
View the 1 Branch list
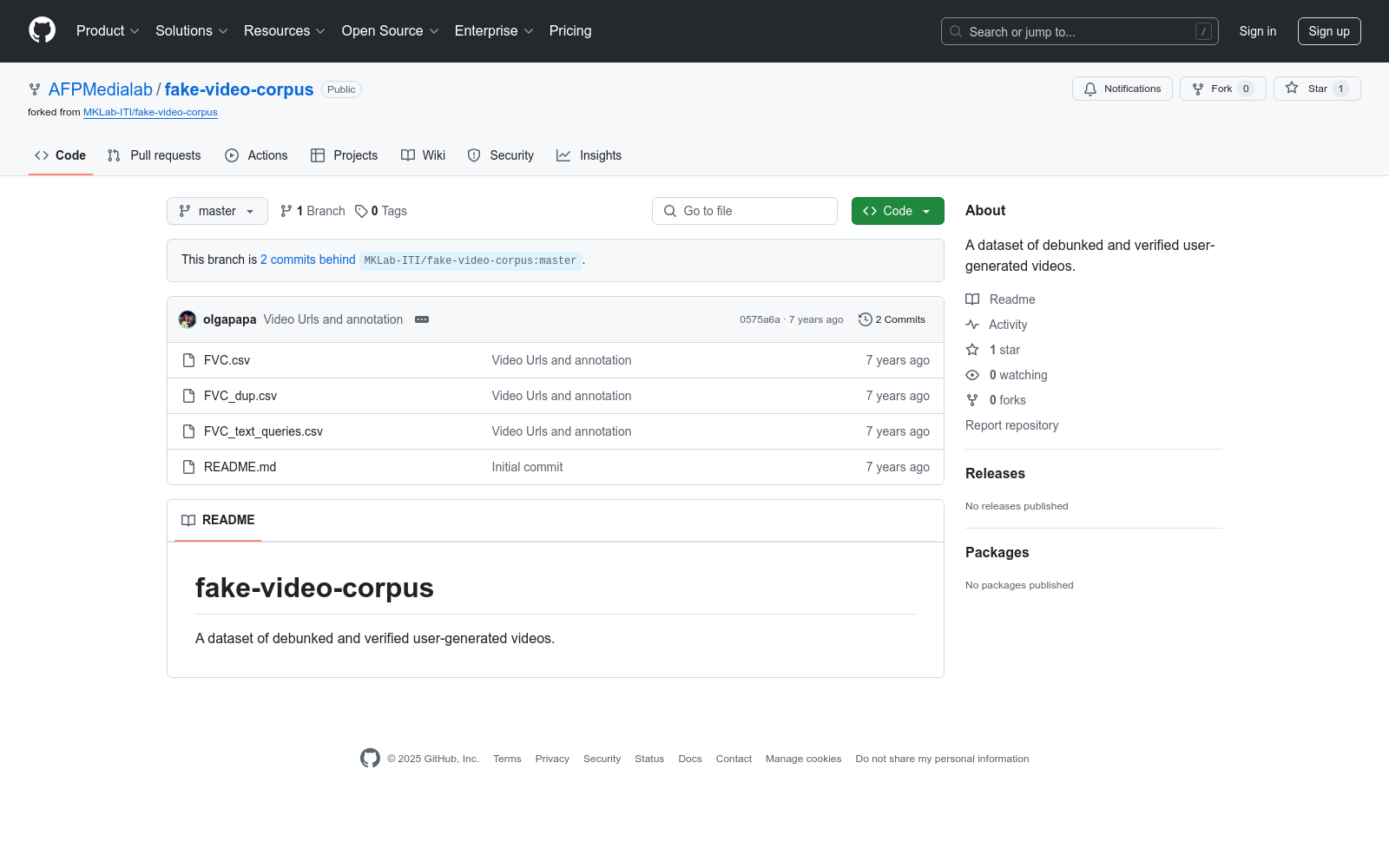(x=313, y=211)
